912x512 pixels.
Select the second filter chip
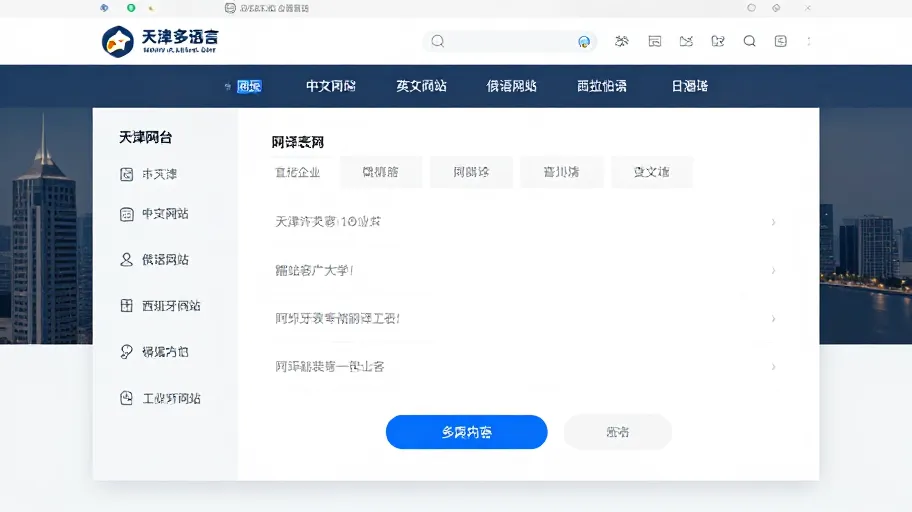tap(380, 172)
